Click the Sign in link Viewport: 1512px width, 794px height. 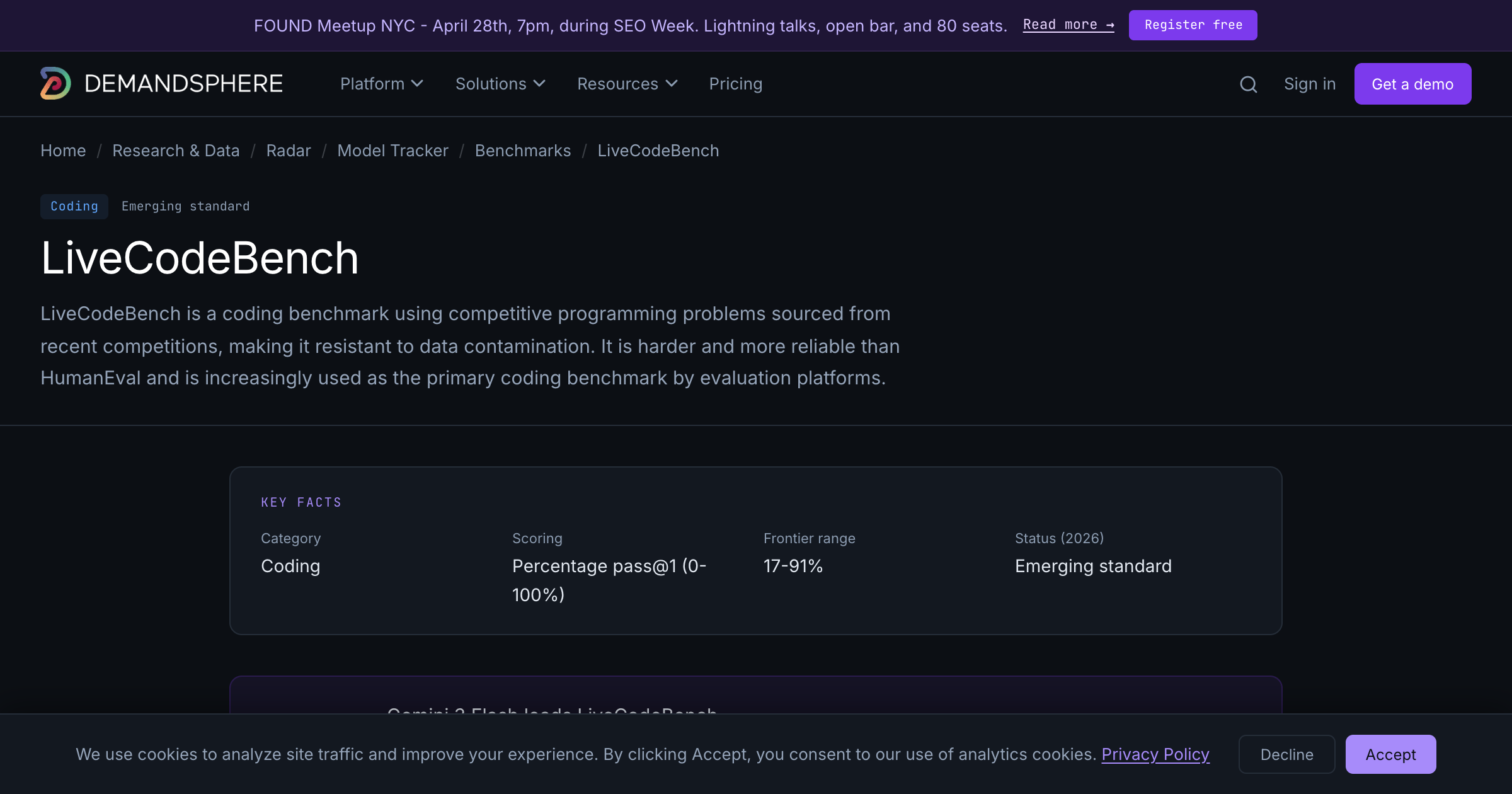(1310, 84)
